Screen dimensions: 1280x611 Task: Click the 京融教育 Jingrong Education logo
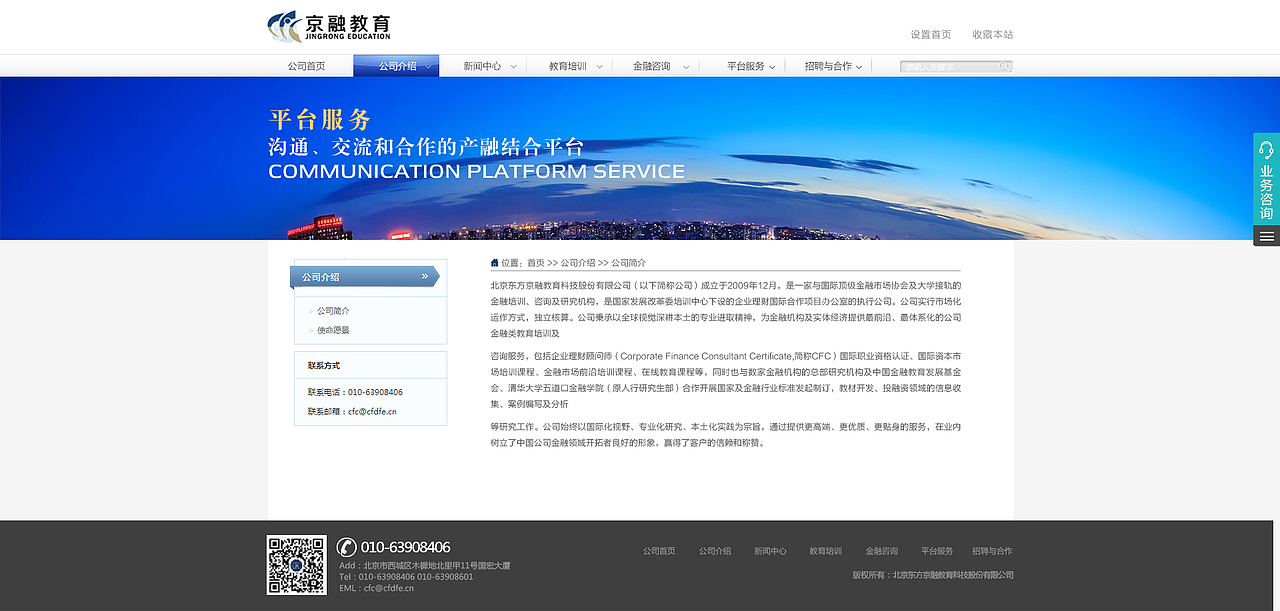329,27
